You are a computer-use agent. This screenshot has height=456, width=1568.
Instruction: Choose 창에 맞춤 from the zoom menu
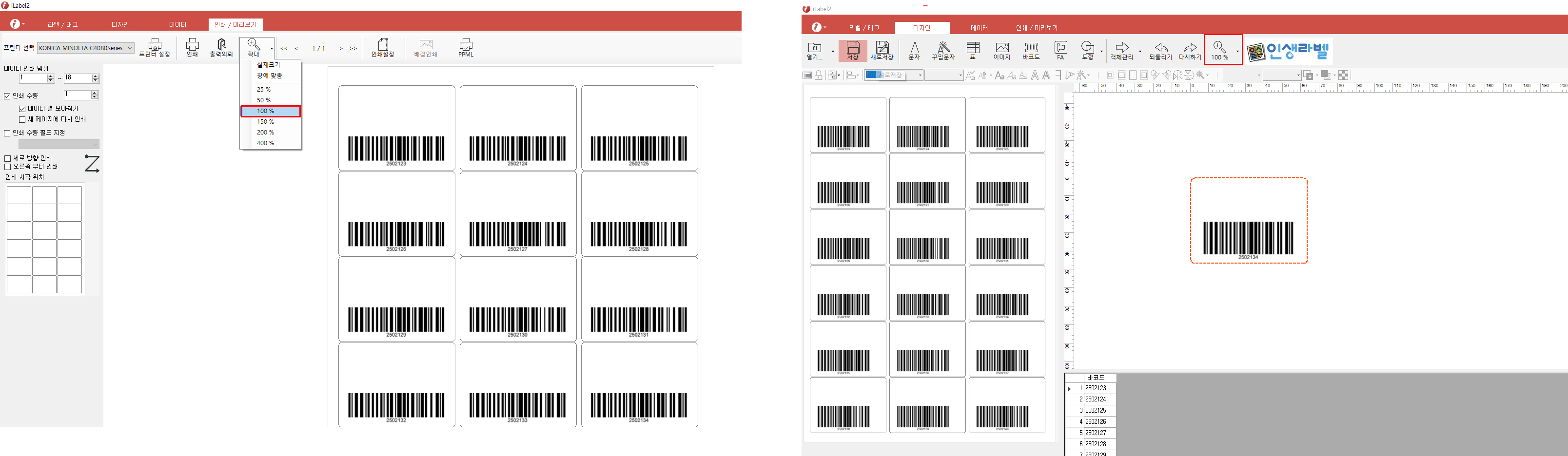coord(269,76)
